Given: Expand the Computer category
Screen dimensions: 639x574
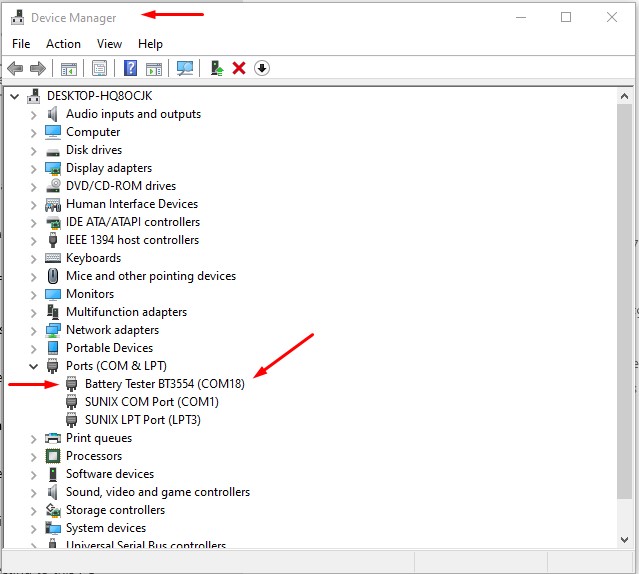Looking at the screenshot, I should point(34,133).
